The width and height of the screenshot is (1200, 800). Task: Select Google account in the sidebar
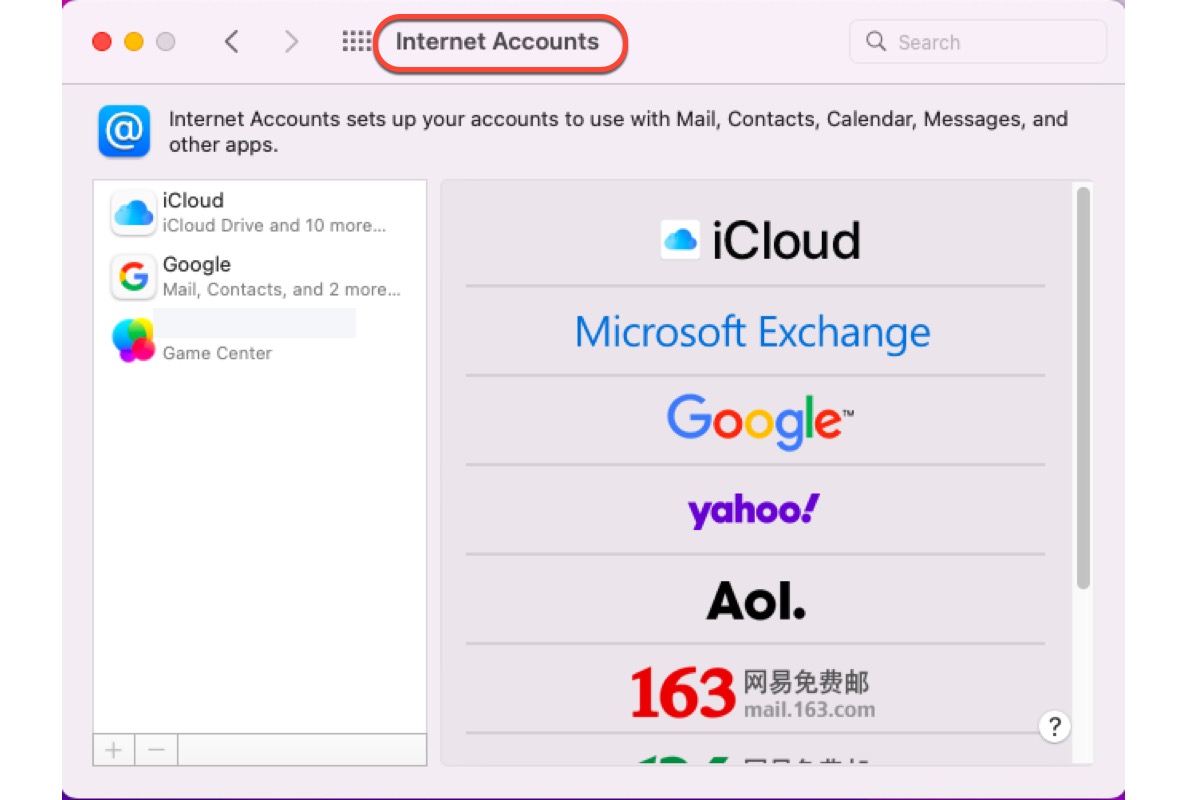pos(260,277)
